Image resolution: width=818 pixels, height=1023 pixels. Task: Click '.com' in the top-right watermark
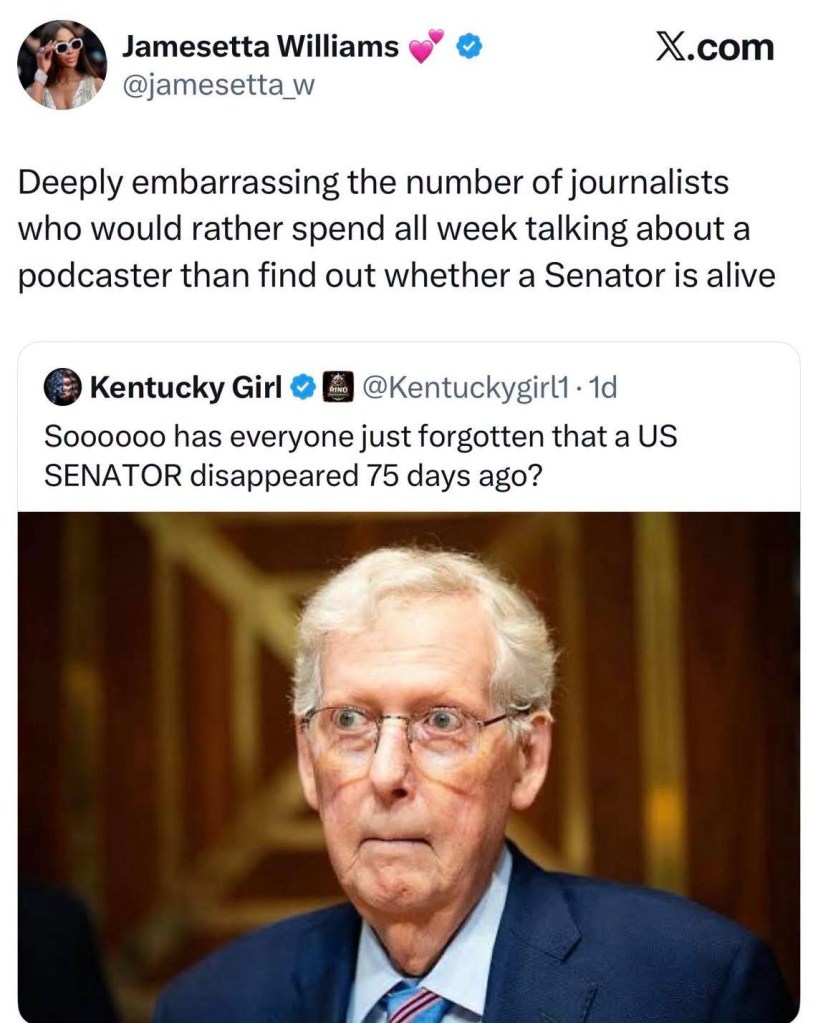pos(731,48)
